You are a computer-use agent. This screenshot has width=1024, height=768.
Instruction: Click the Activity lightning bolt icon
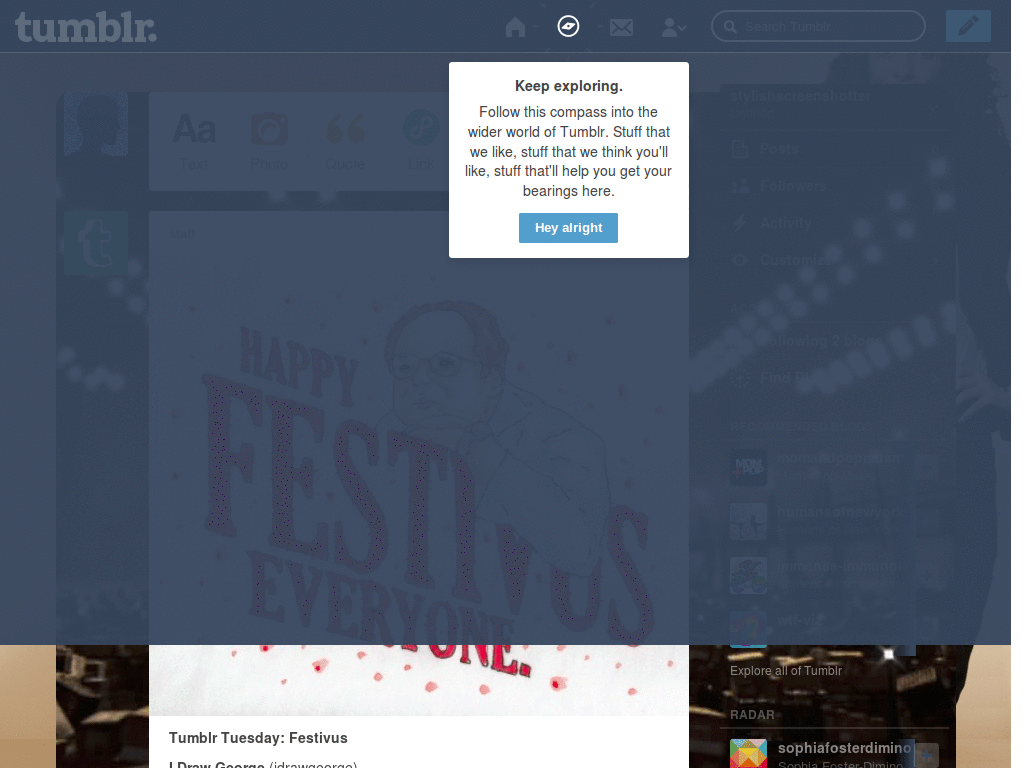pos(739,223)
